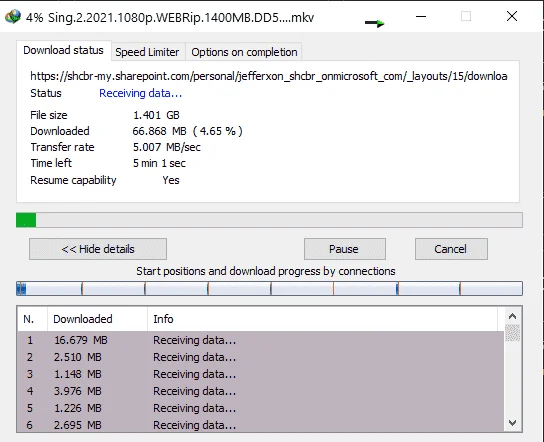Click the downloaded value 66.868 MB
The width and height of the screenshot is (544, 442).
(x=187, y=131)
